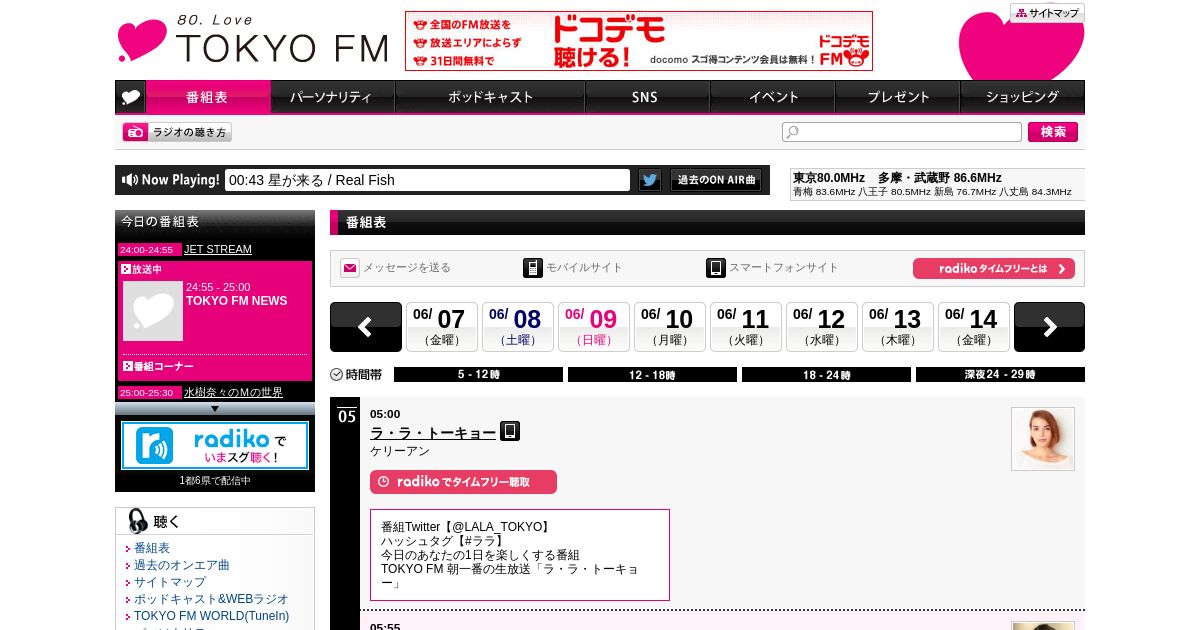
Task: Open TOKYO FM WORLD(TuneIn) sidebar link
Action: tap(211, 616)
